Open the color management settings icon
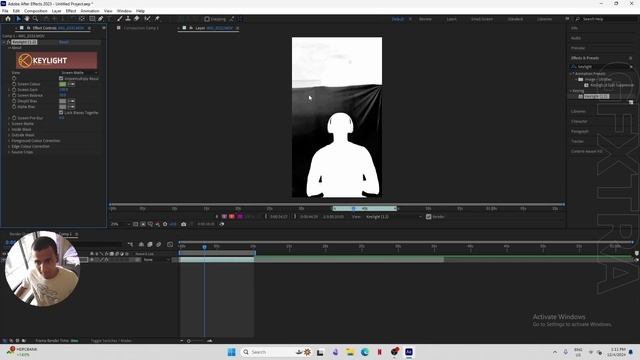The height and width of the screenshot is (360, 640). pyautogui.click(x=165, y=224)
